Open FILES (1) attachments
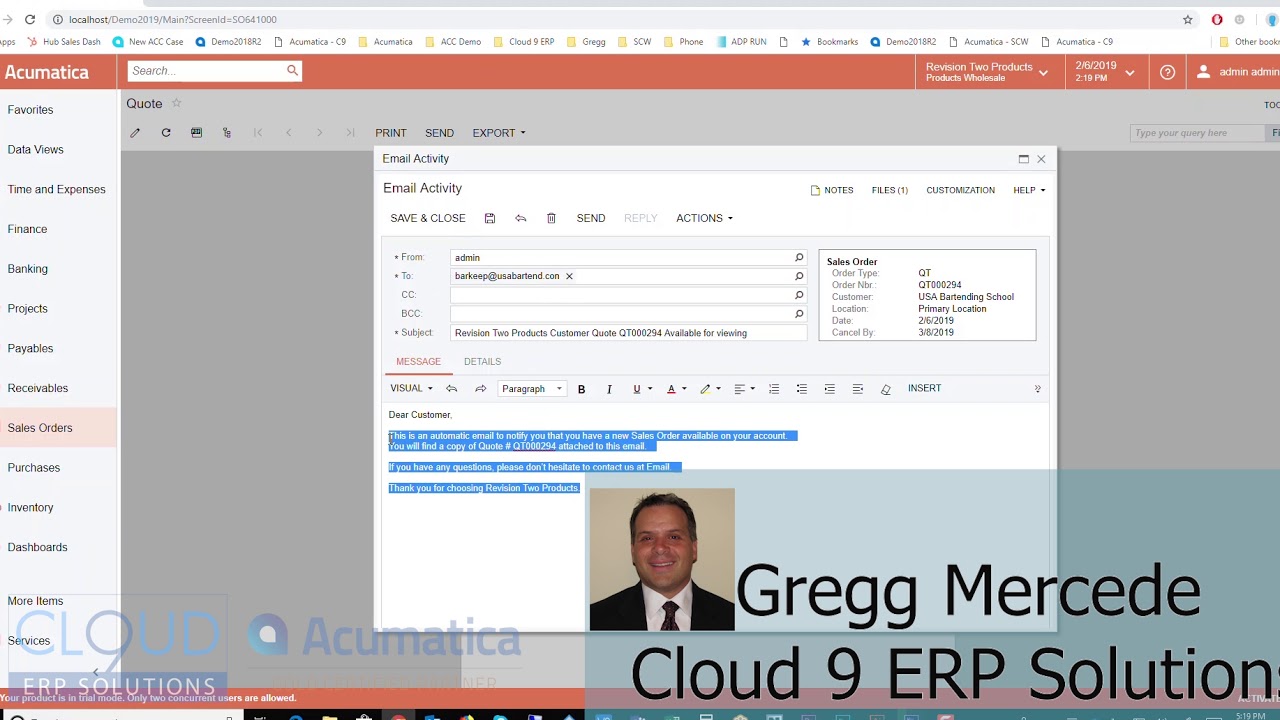Screen dimensions: 1280x720 [889, 190]
